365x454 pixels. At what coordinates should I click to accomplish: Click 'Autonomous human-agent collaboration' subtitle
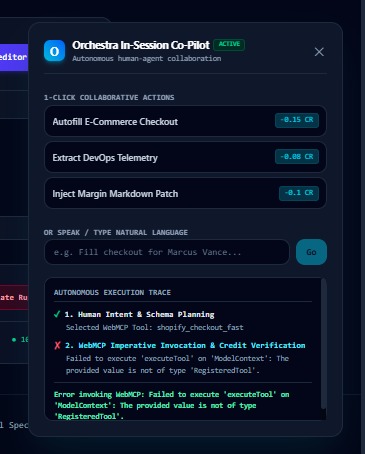[147, 58]
